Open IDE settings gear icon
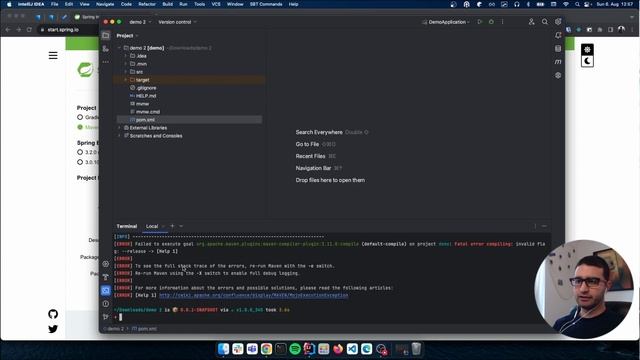The width and height of the screenshot is (640, 360). pyautogui.click(x=558, y=22)
